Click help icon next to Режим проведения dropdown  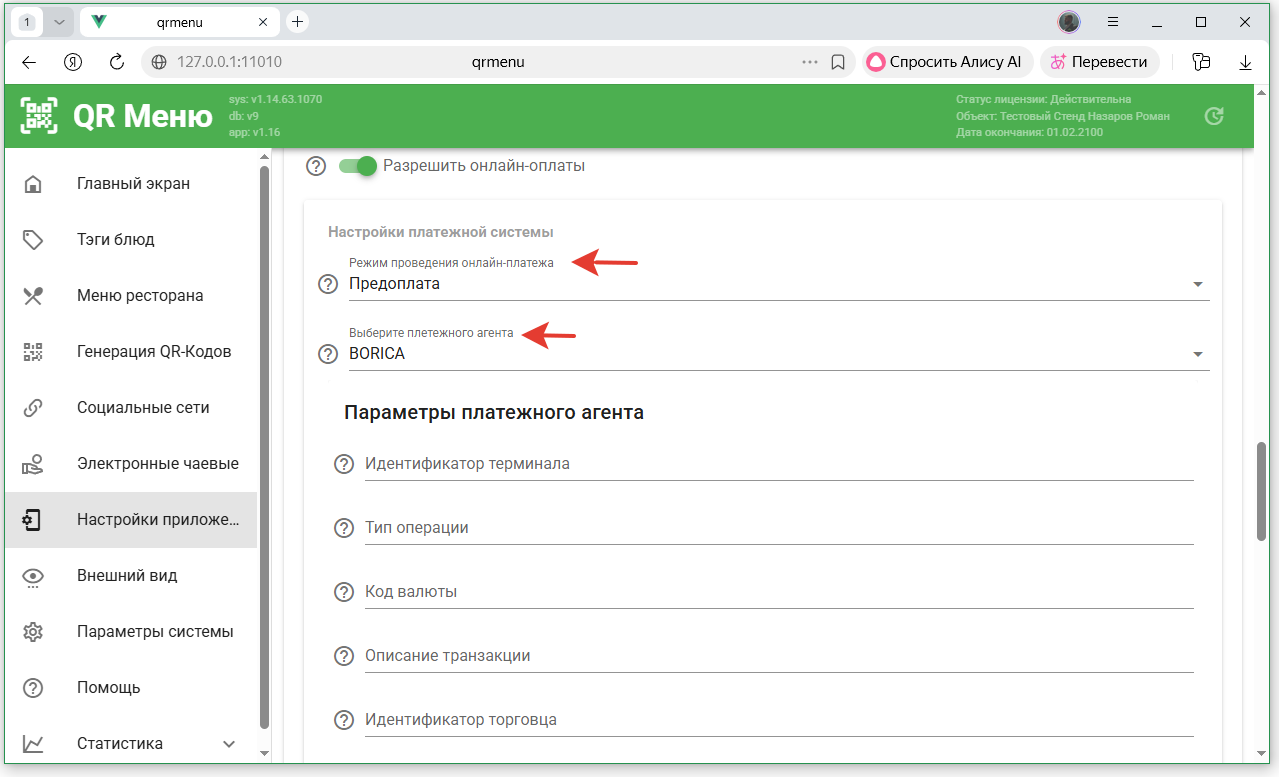pyautogui.click(x=328, y=284)
